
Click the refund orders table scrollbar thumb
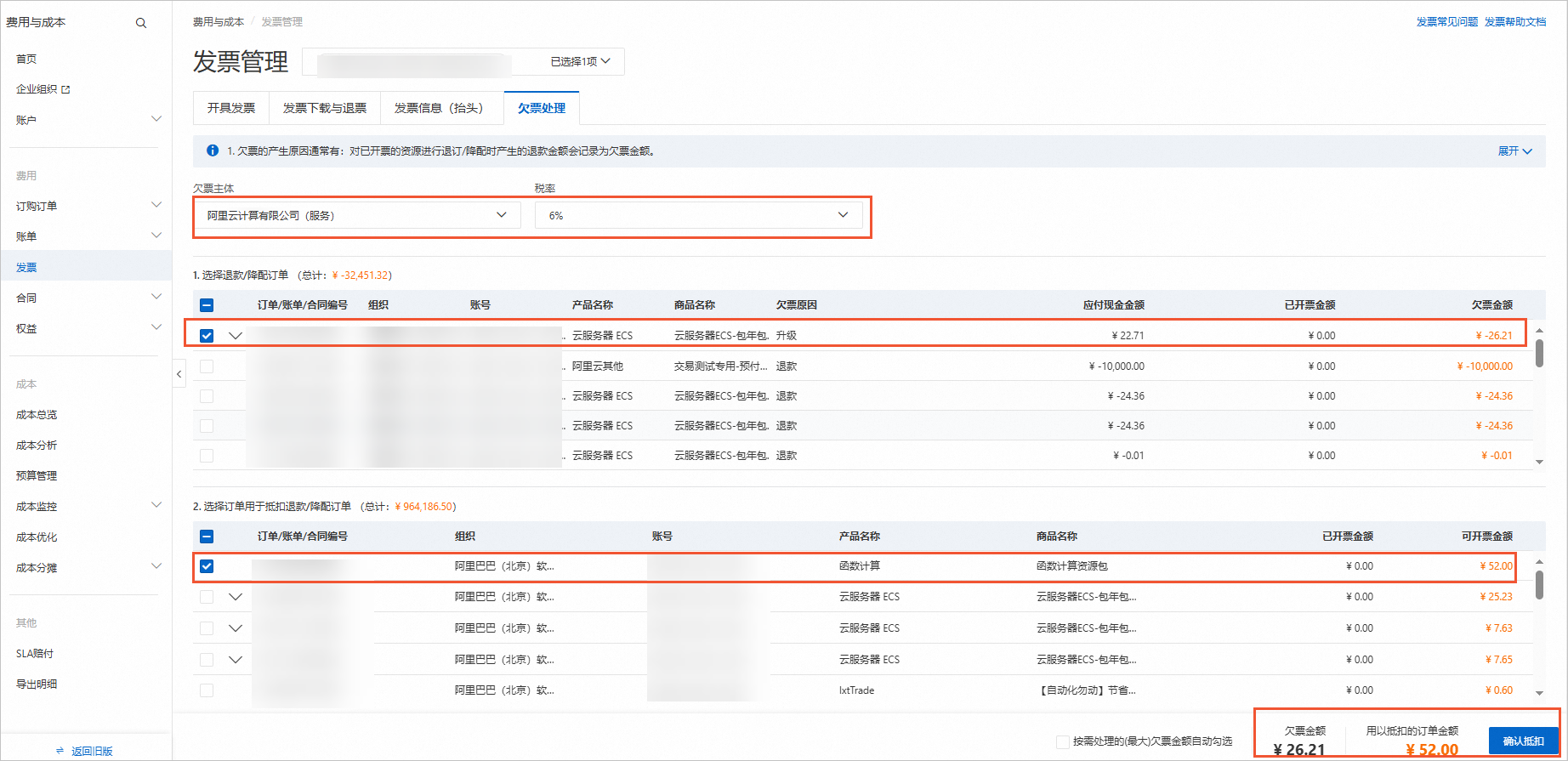(1539, 354)
